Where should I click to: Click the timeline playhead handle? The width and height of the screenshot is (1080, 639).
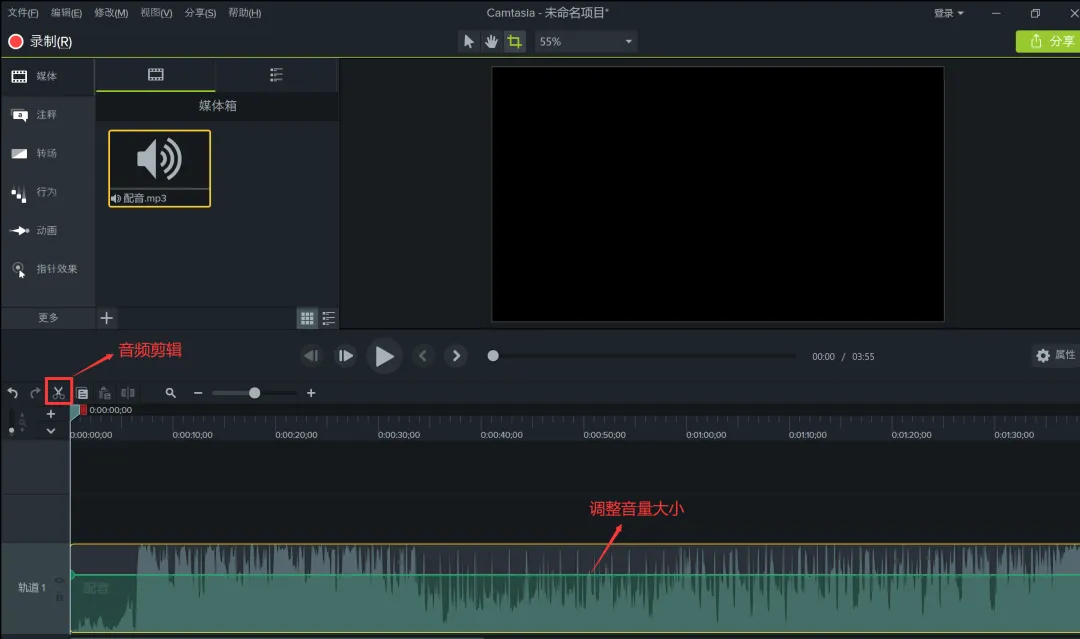click(75, 412)
